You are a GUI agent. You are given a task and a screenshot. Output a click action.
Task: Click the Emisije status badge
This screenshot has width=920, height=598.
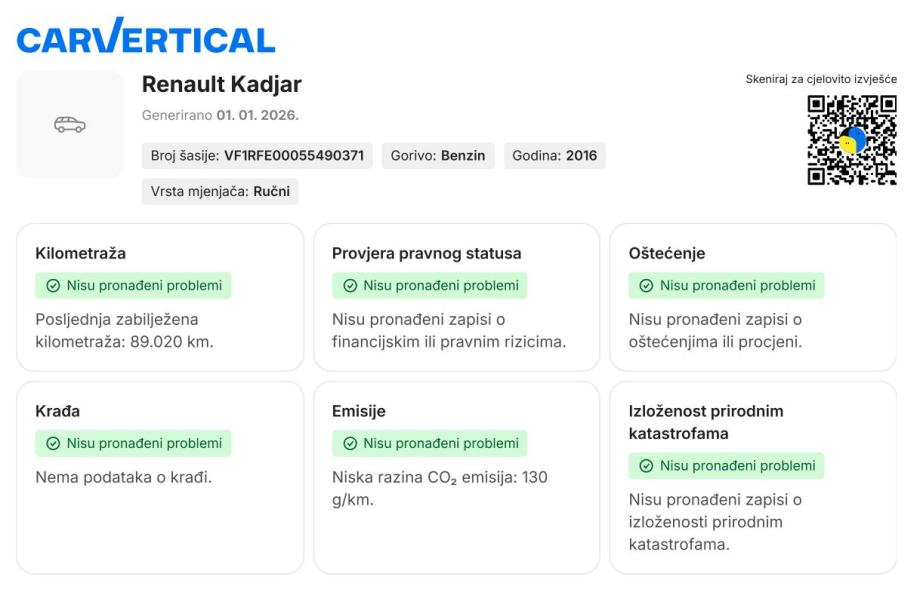[429, 444]
